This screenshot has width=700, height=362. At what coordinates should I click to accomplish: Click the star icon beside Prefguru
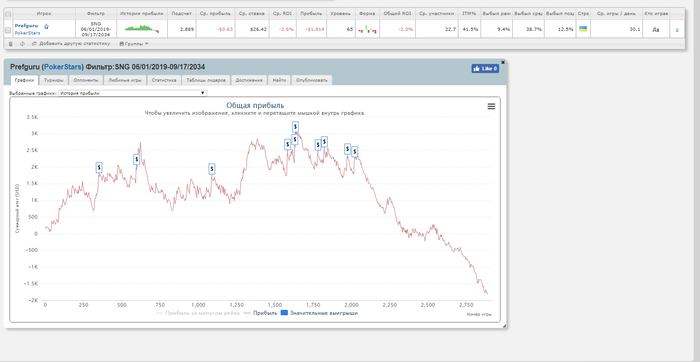click(46, 26)
